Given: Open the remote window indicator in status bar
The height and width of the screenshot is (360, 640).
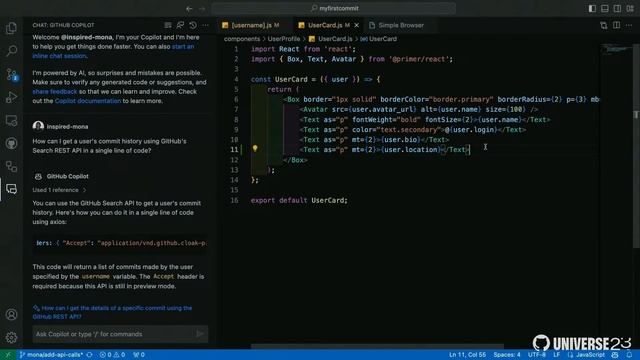Looking at the screenshot, I should pos(8,355).
